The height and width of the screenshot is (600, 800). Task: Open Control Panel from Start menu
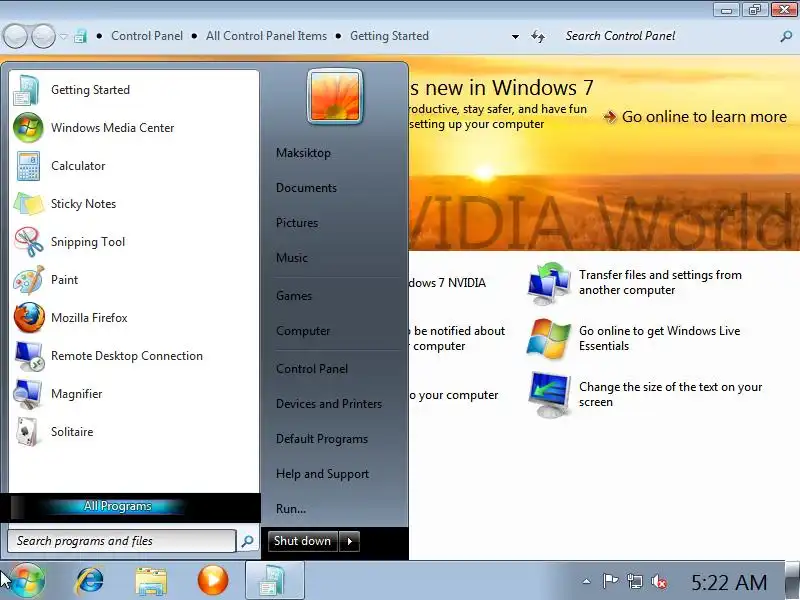(312, 369)
